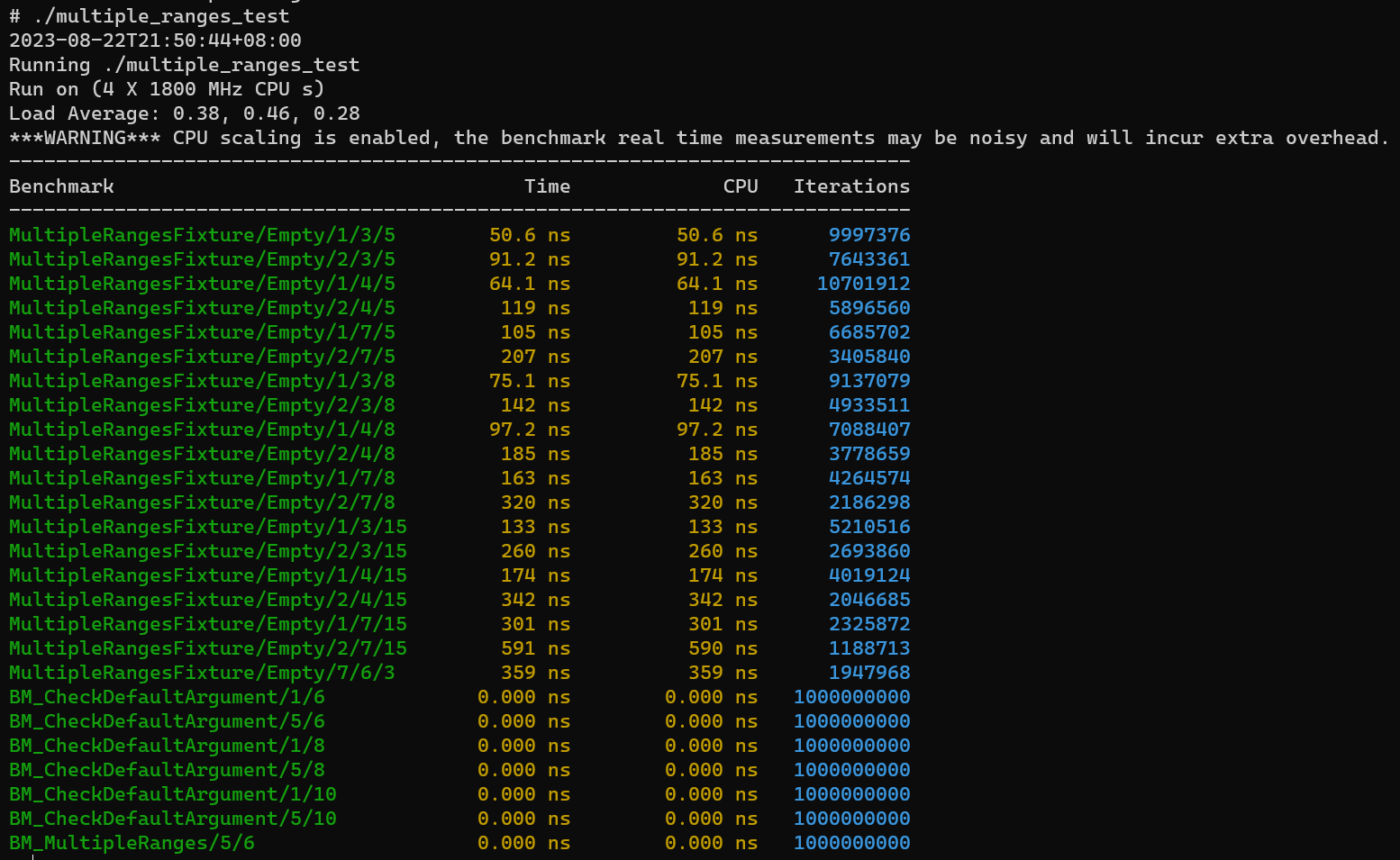Select the 'Benchmark' column header text
1400x860 pixels.
point(61,186)
